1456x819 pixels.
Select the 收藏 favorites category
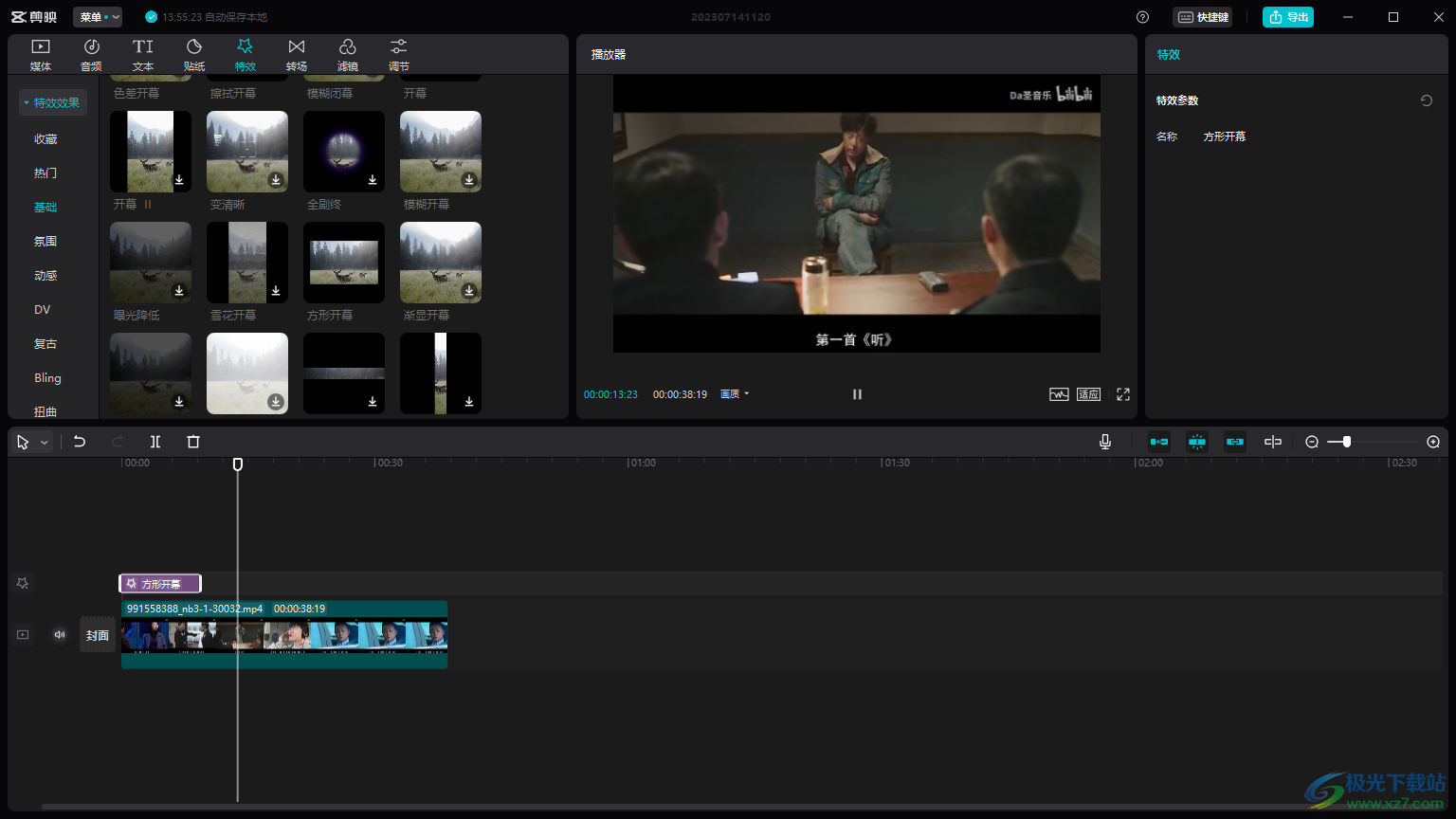tap(45, 138)
